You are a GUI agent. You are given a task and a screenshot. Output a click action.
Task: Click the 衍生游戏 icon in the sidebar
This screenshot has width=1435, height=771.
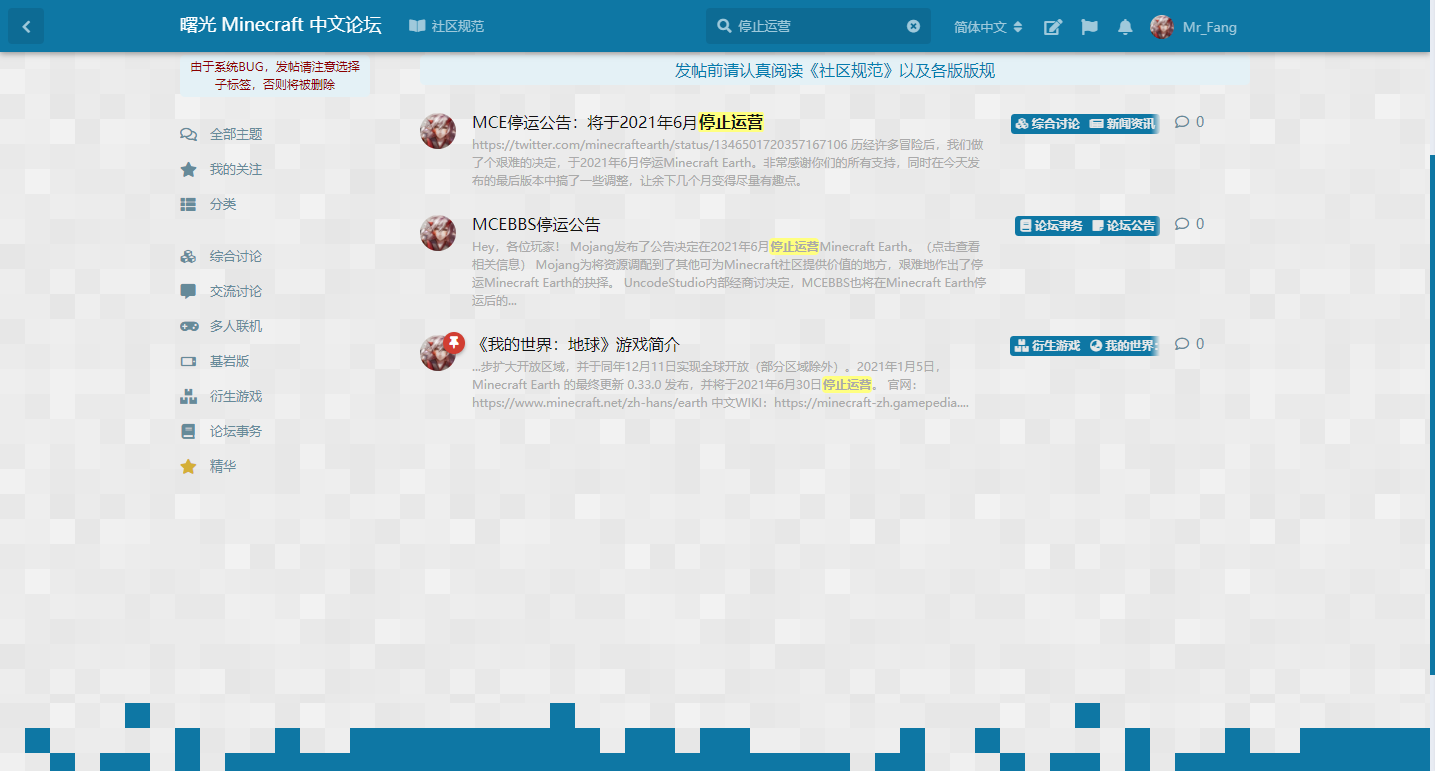[x=188, y=396]
